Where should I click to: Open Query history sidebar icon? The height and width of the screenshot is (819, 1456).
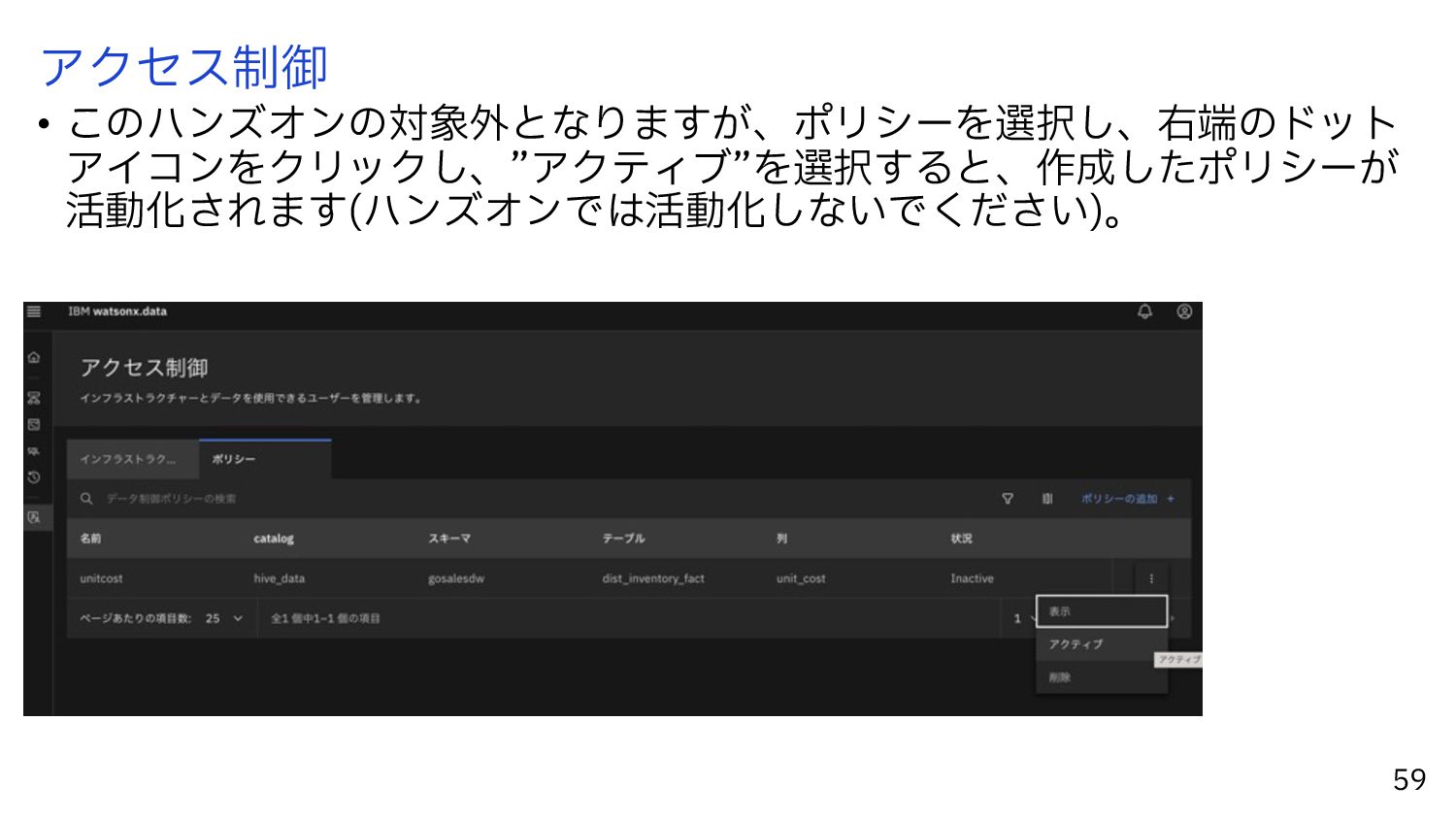coord(34,477)
